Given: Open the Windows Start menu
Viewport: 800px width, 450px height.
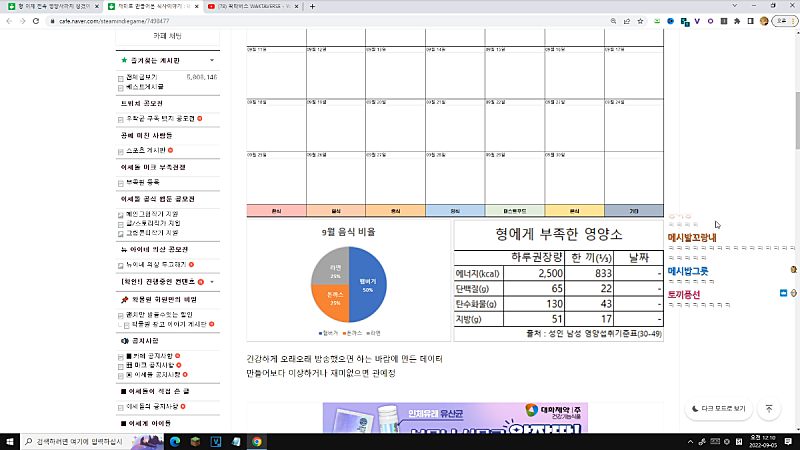Looking at the screenshot, I should click(x=10, y=441).
